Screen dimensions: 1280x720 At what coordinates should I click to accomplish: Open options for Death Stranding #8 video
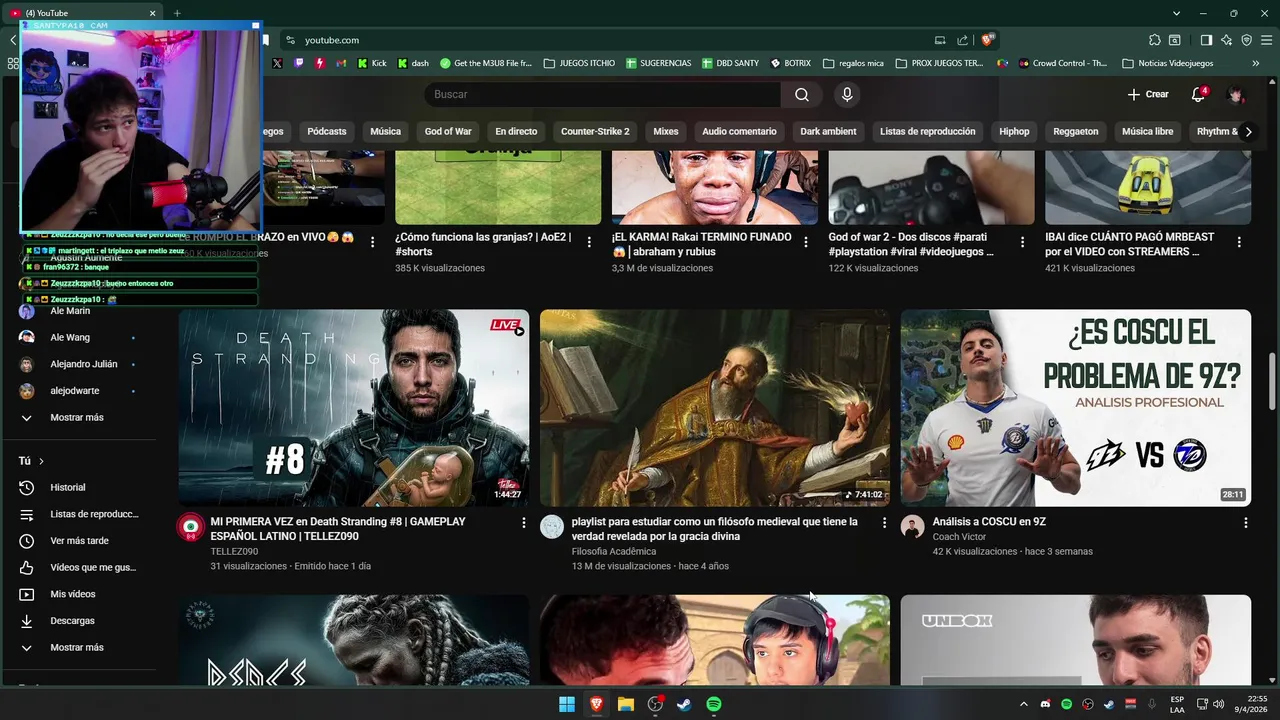(523, 522)
